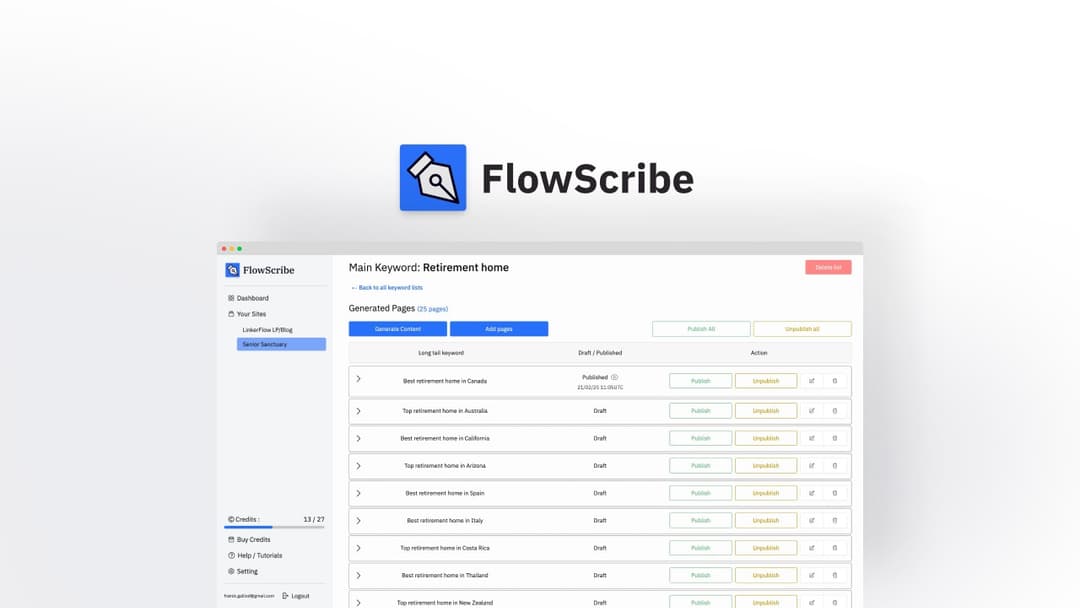Image resolution: width=1080 pixels, height=608 pixels.
Task: Click the FlowScribe pen logo in sidebar
Action: (234, 269)
